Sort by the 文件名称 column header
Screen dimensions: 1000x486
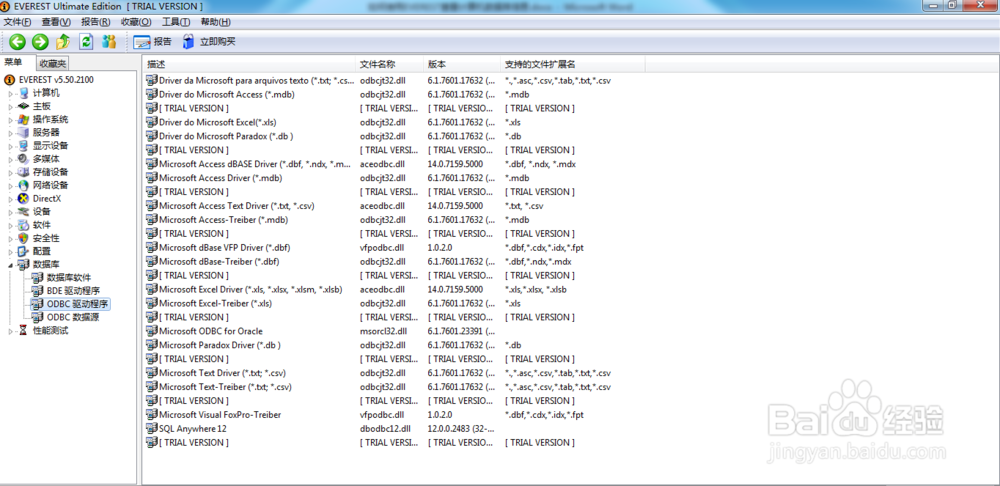coord(390,64)
